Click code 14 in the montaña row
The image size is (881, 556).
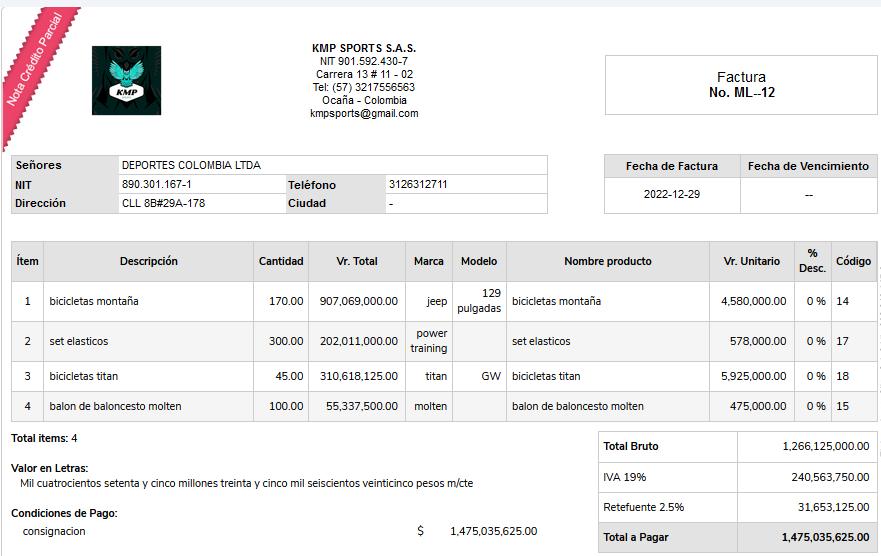pos(842,301)
